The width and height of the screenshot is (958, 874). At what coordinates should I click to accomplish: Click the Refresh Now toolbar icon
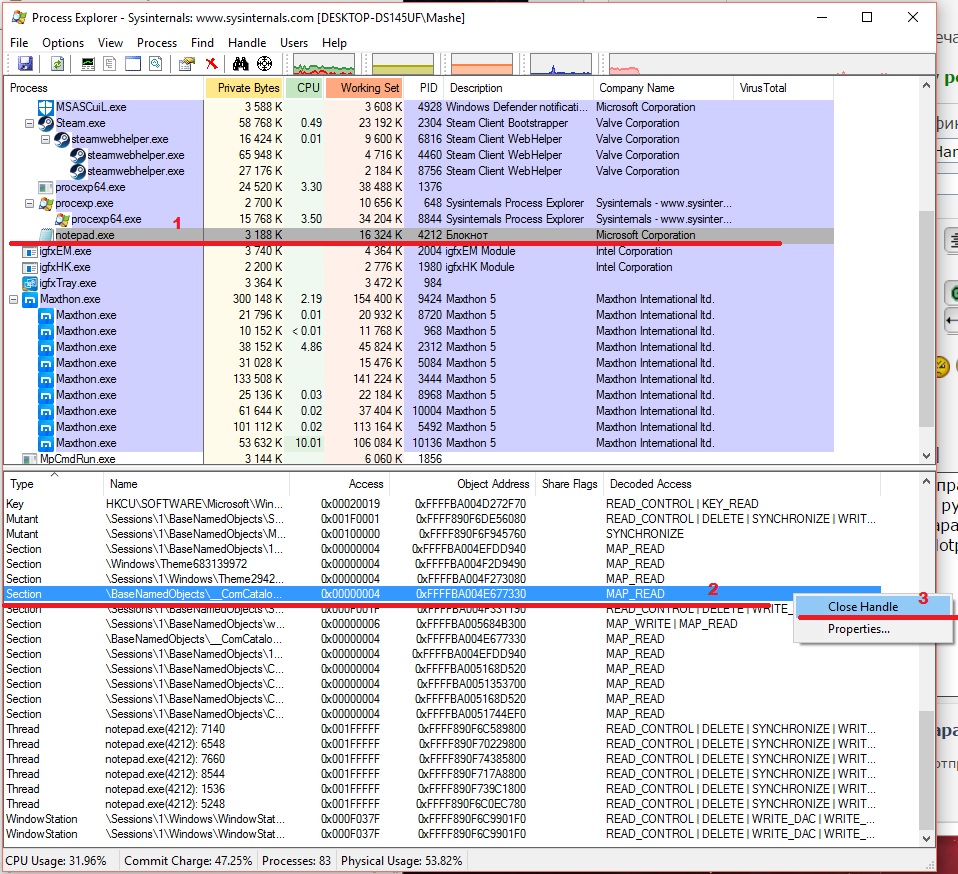click(x=58, y=64)
